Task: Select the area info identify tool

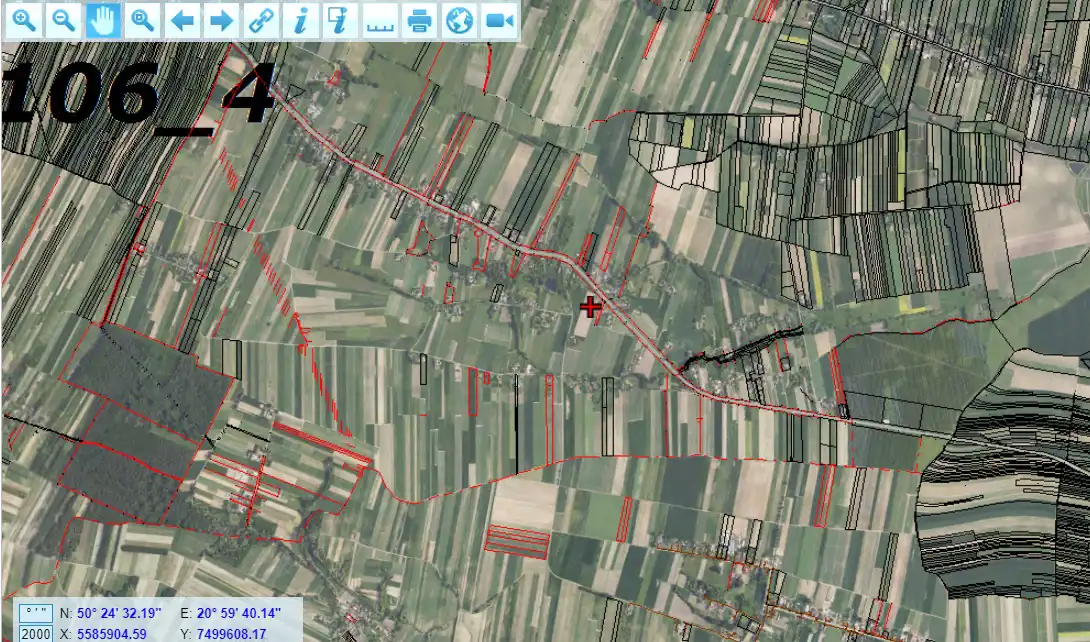Action: click(340, 20)
